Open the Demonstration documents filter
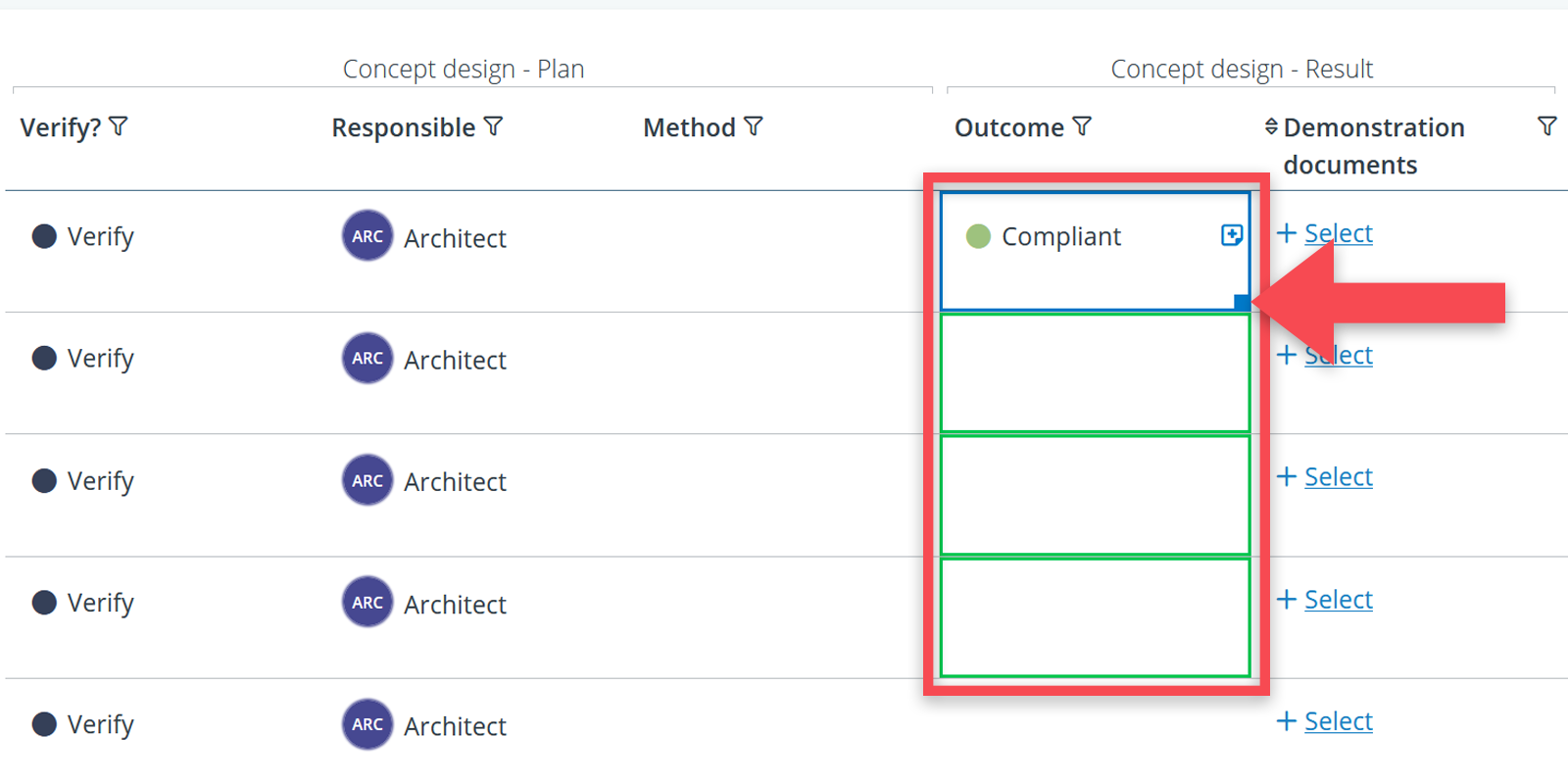This screenshot has width=1568, height=784. pyautogui.click(x=1546, y=126)
